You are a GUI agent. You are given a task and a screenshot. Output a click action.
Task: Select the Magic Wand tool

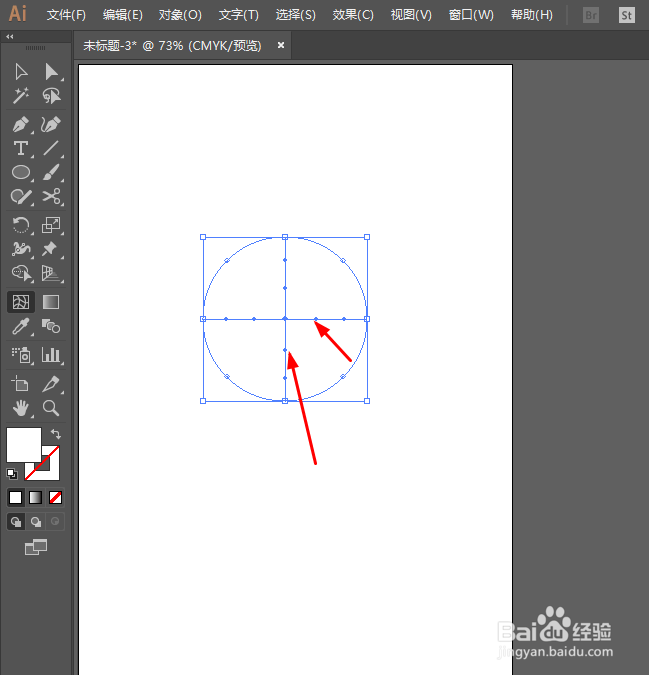[x=21, y=96]
